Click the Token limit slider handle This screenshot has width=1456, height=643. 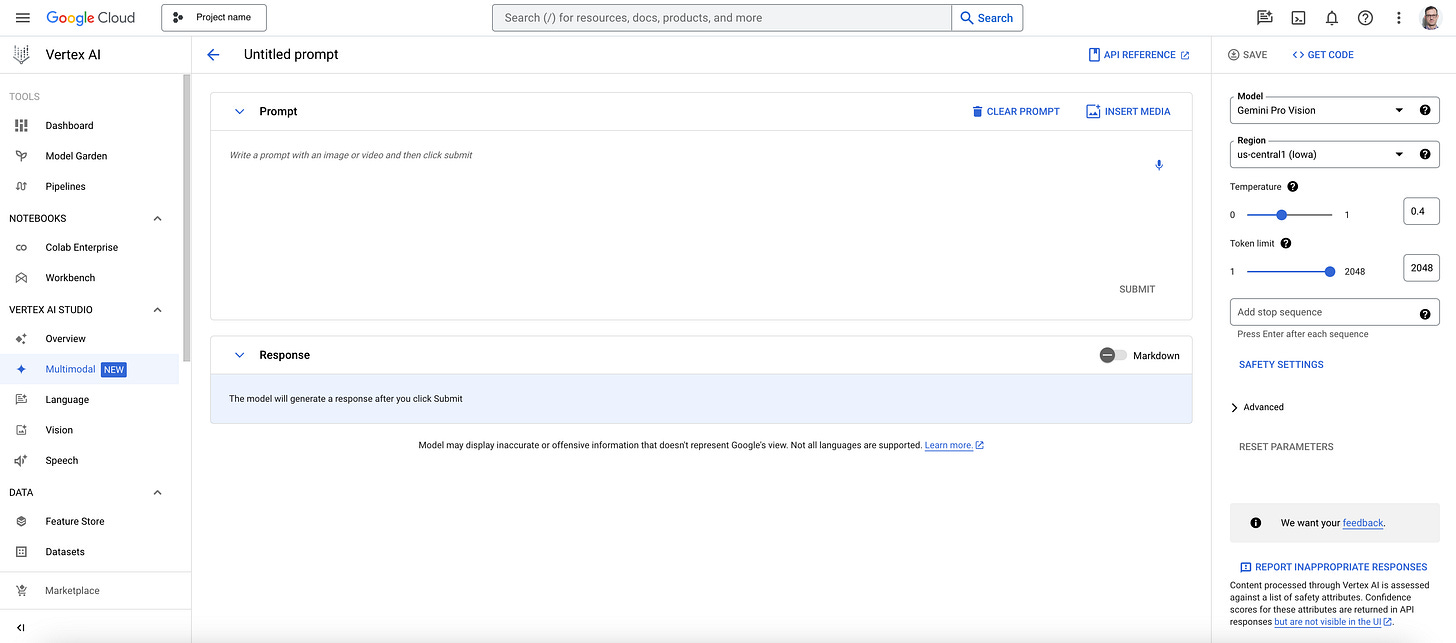click(1330, 271)
